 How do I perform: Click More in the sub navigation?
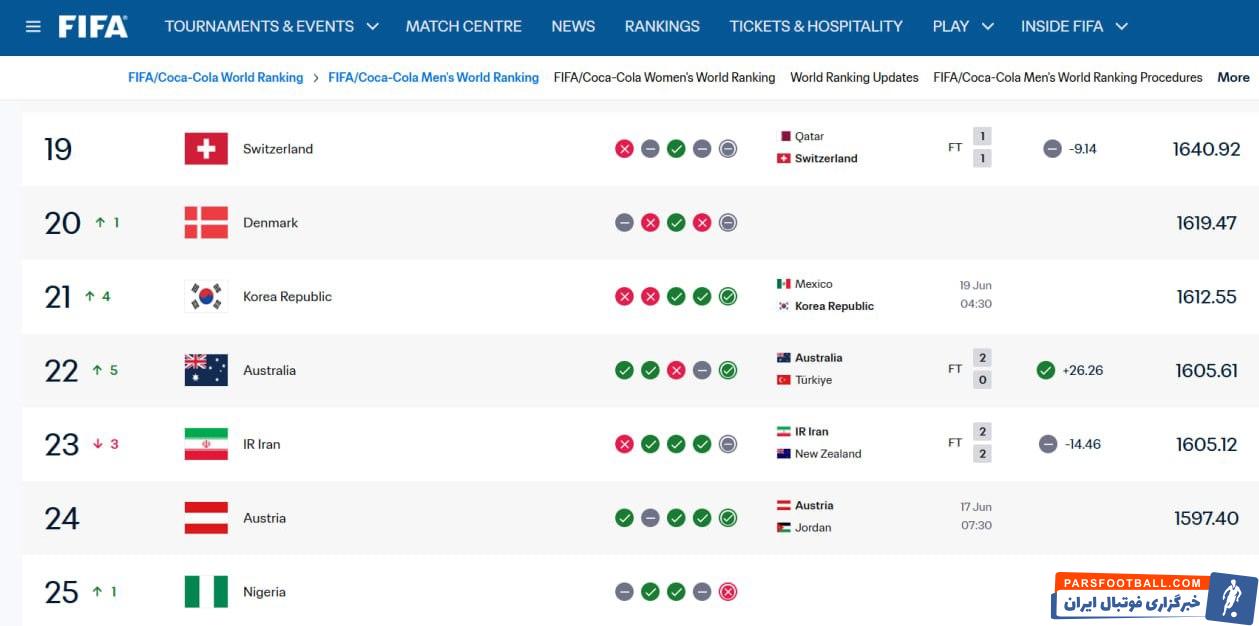pos(1233,77)
